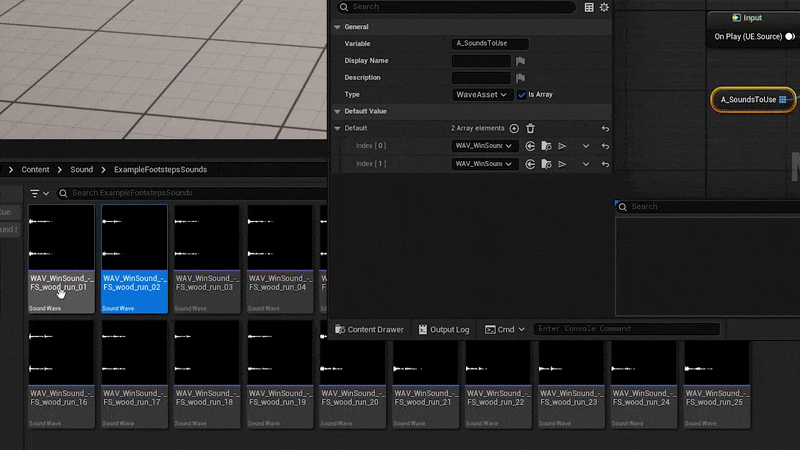Go to Sound folder in breadcrumb
The height and width of the screenshot is (450, 800).
[82, 169]
